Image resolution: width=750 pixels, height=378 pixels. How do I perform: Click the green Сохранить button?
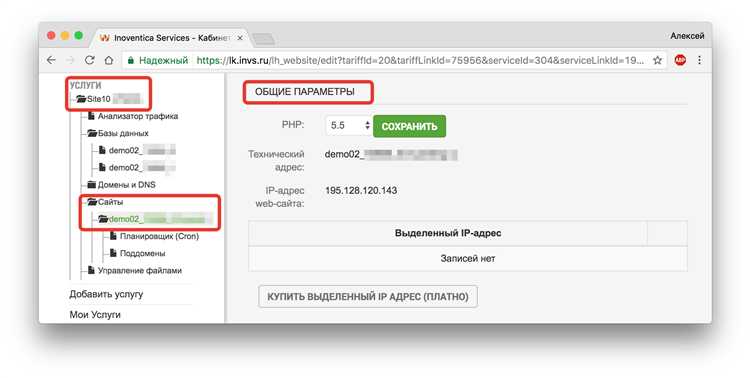pyautogui.click(x=409, y=126)
